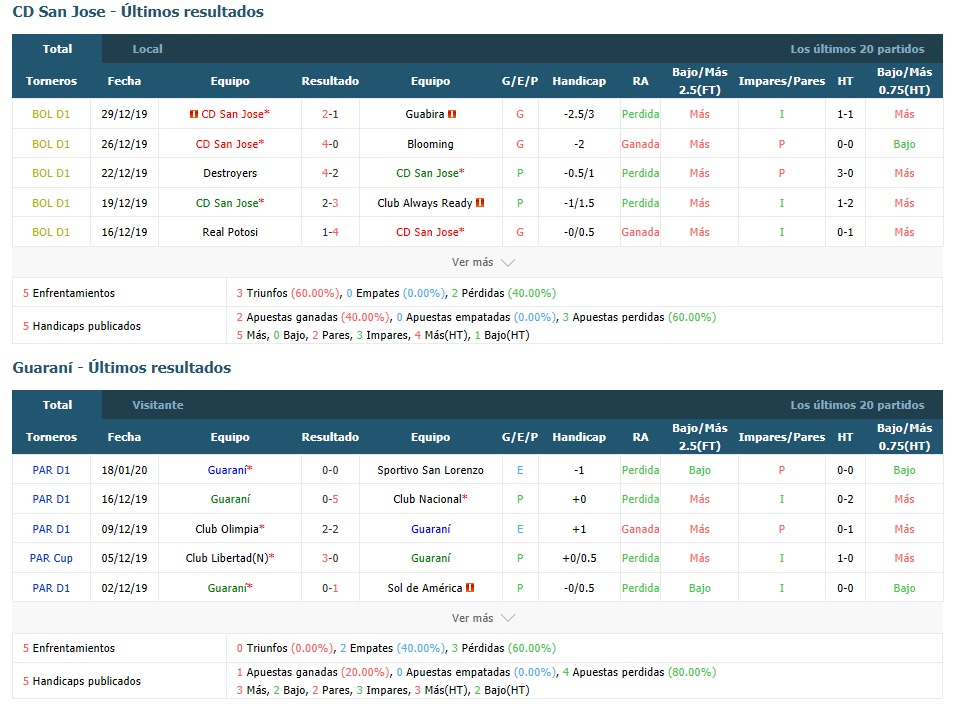Click the -0.5/1 handicap value

[578, 173]
